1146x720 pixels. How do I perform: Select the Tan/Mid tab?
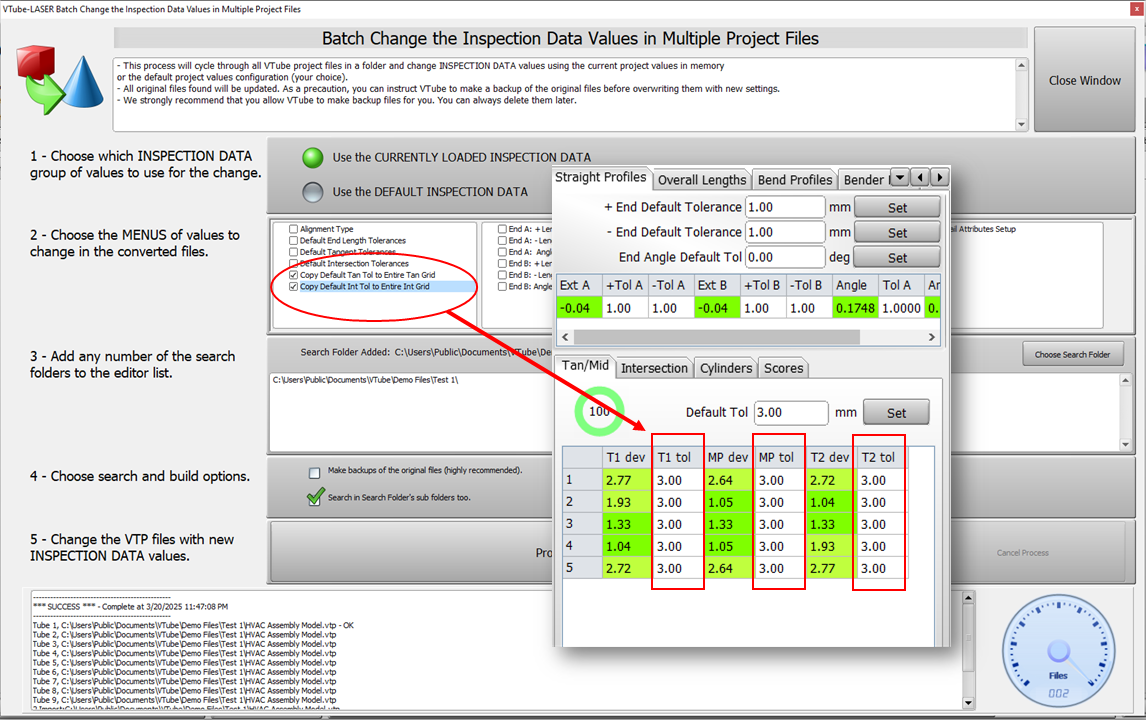(585, 365)
